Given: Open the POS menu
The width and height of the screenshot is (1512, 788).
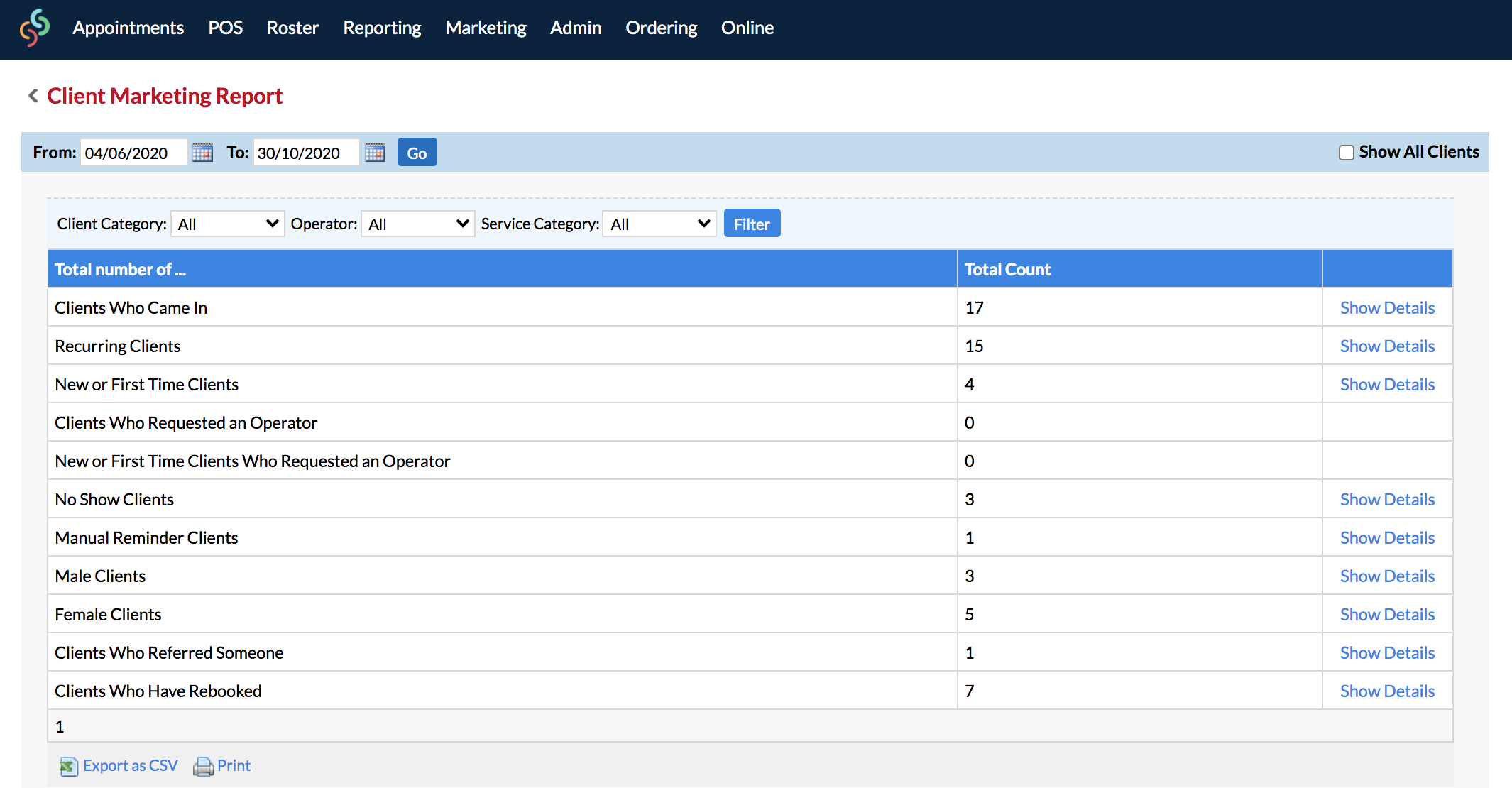Looking at the screenshot, I should click(226, 28).
